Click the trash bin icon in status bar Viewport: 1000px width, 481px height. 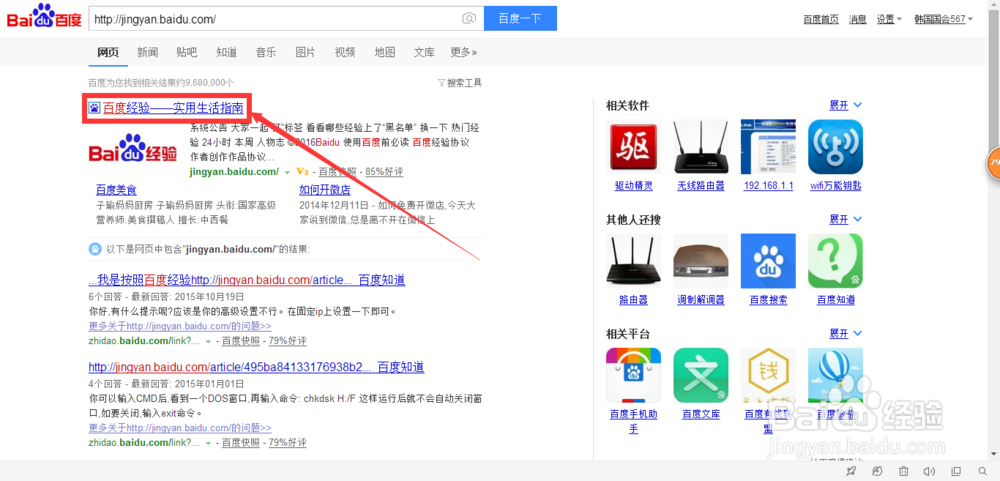tap(903, 471)
